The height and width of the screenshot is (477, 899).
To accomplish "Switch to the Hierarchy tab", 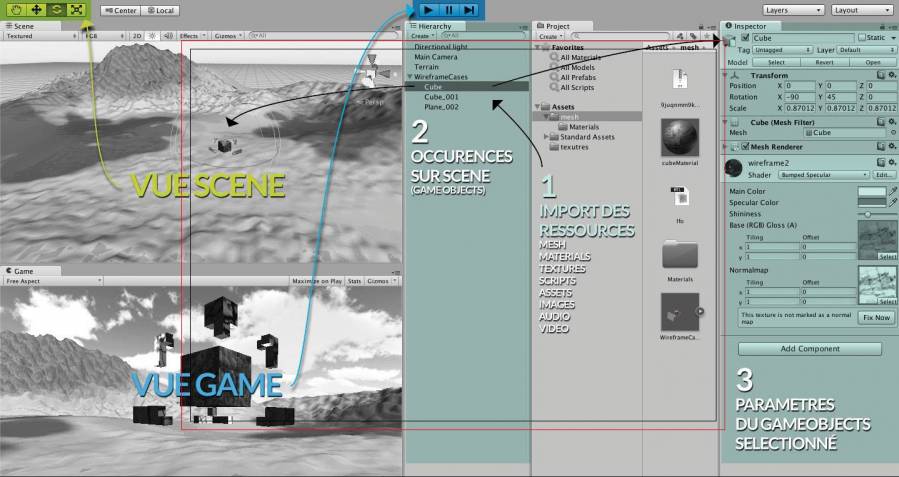I will [x=434, y=26].
